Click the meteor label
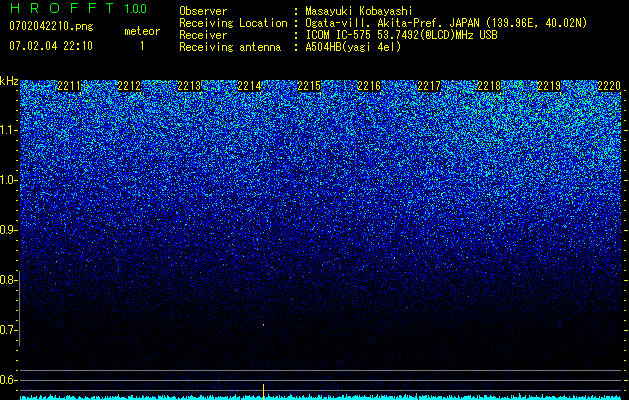This screenshot has width=629, height=400. (142, 31)
